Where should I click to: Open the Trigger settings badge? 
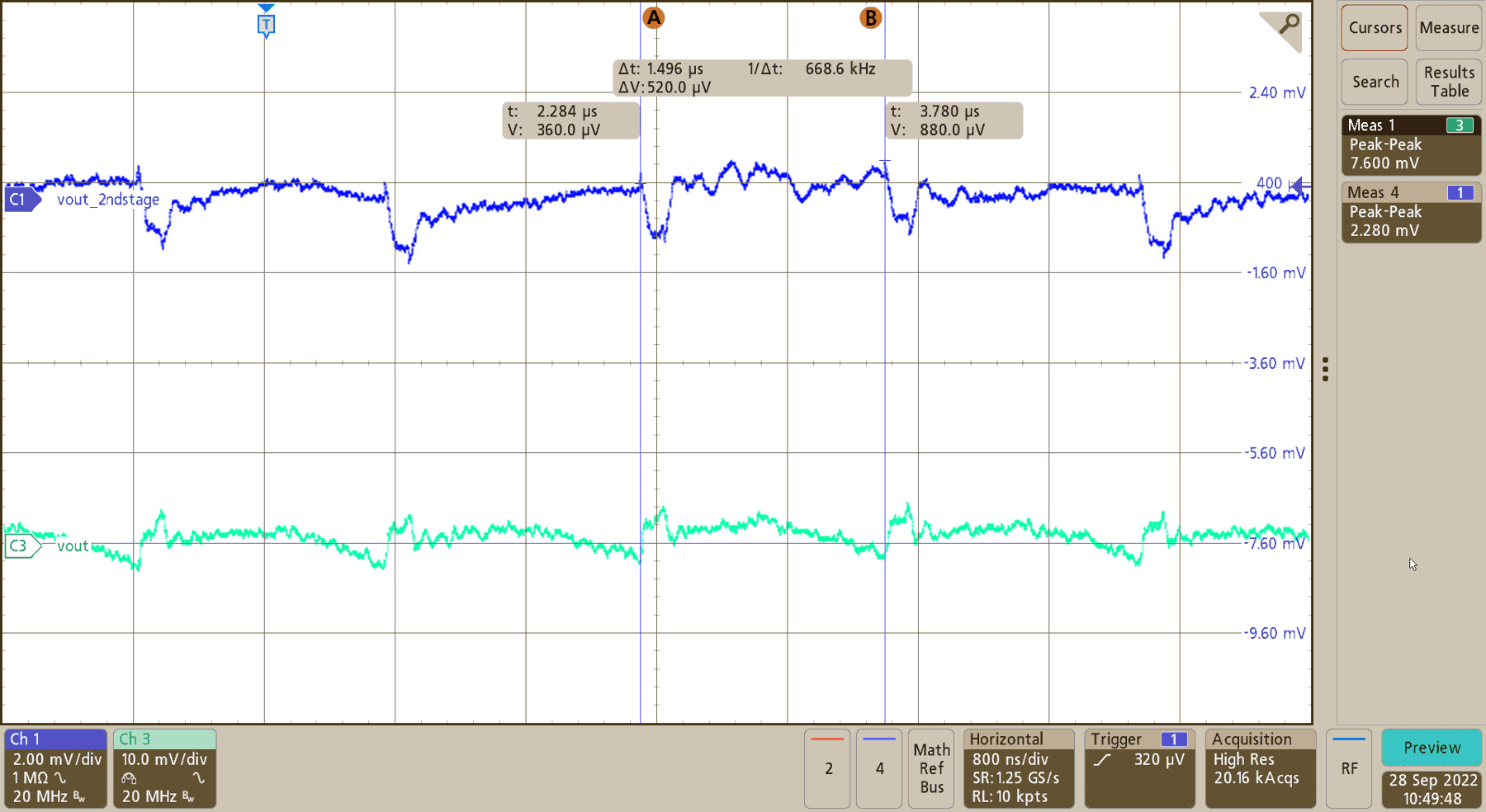click(x=1138, y=767)
